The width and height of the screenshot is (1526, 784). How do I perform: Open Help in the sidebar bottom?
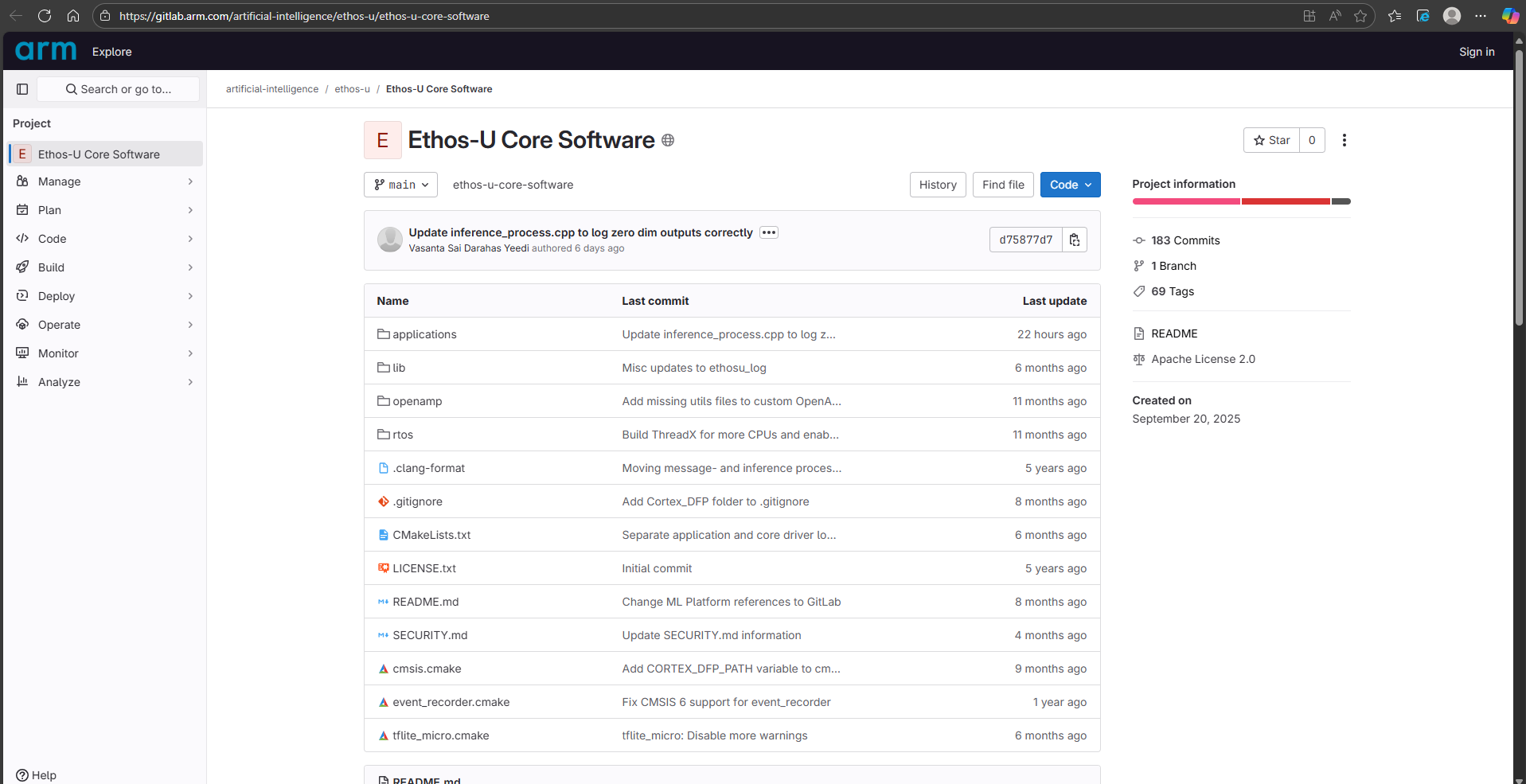[x=36, y=775]
